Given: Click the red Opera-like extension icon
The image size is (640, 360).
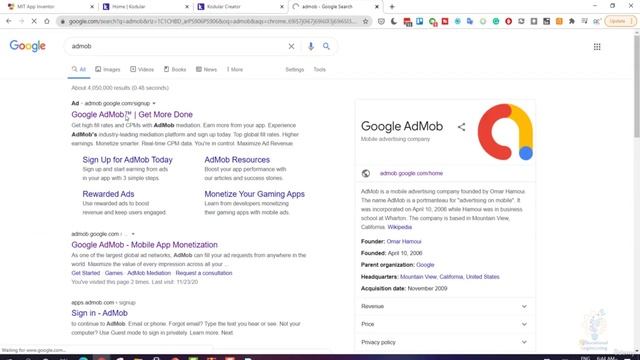Looking at the screenshot, I should [508, 21].
